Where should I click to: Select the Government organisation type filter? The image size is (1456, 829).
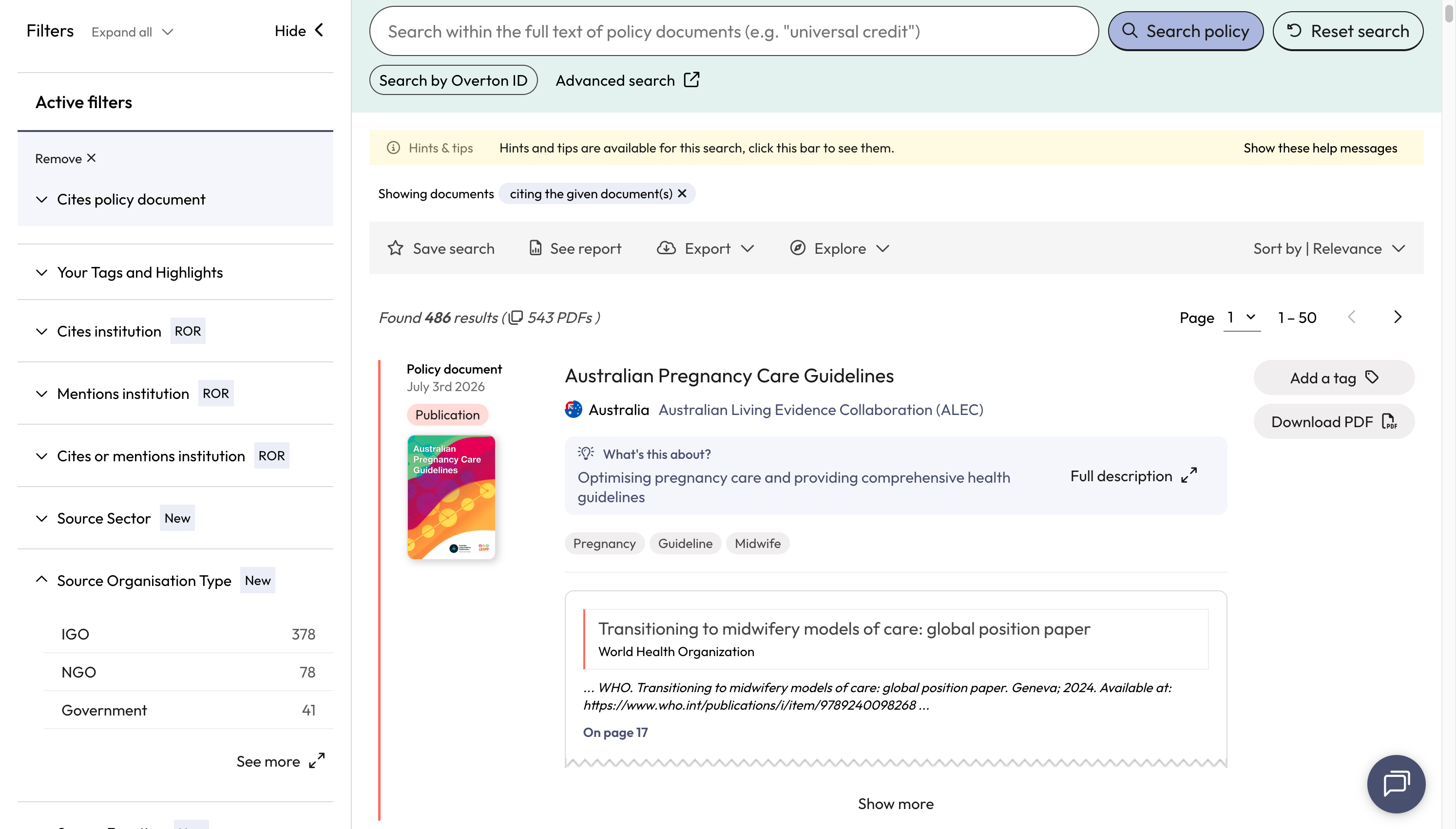pos(189,710)
